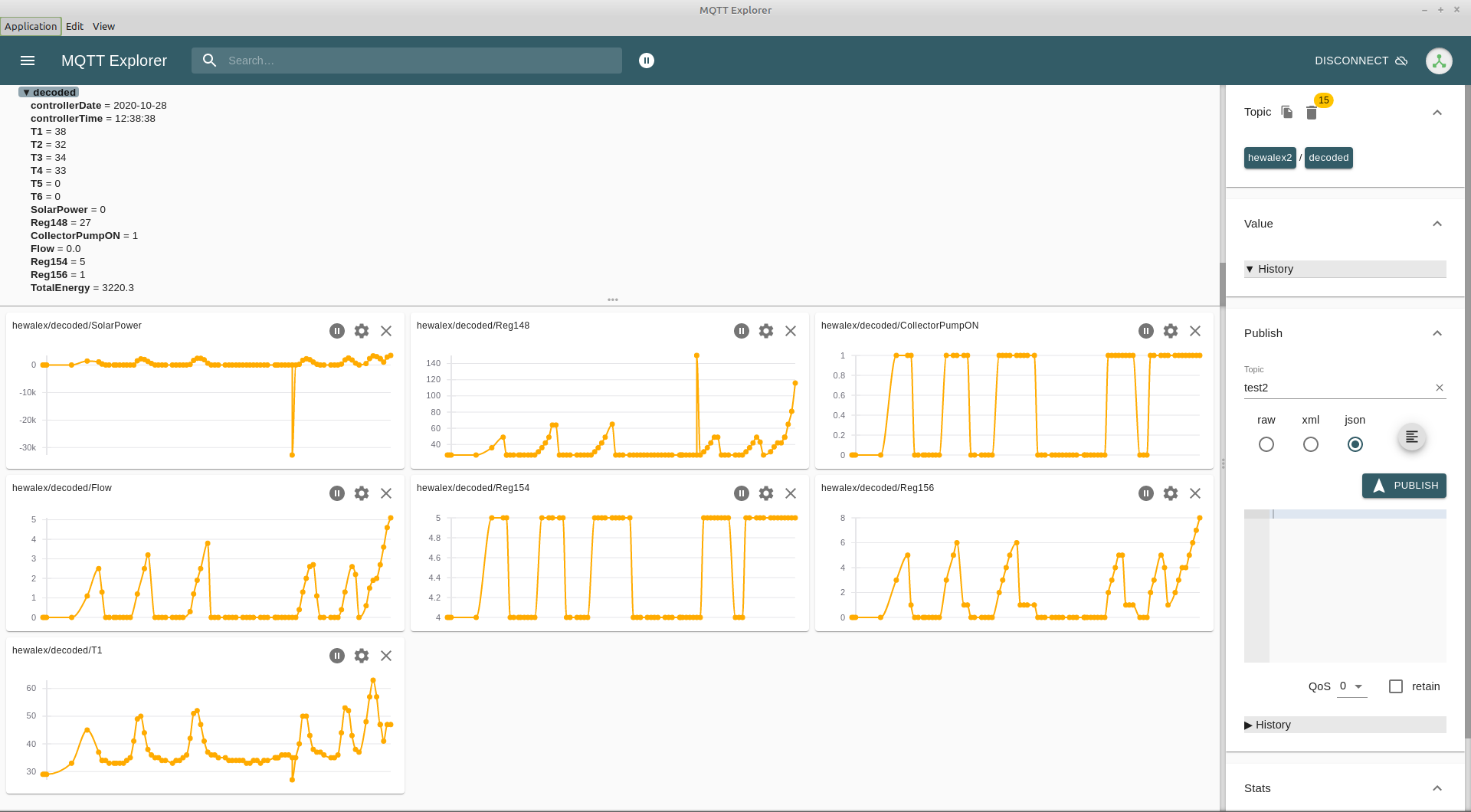Collapse the Value History section
Image resolution: width=1471 pixels, height=812 pixels.
[x=1345, y=269]
